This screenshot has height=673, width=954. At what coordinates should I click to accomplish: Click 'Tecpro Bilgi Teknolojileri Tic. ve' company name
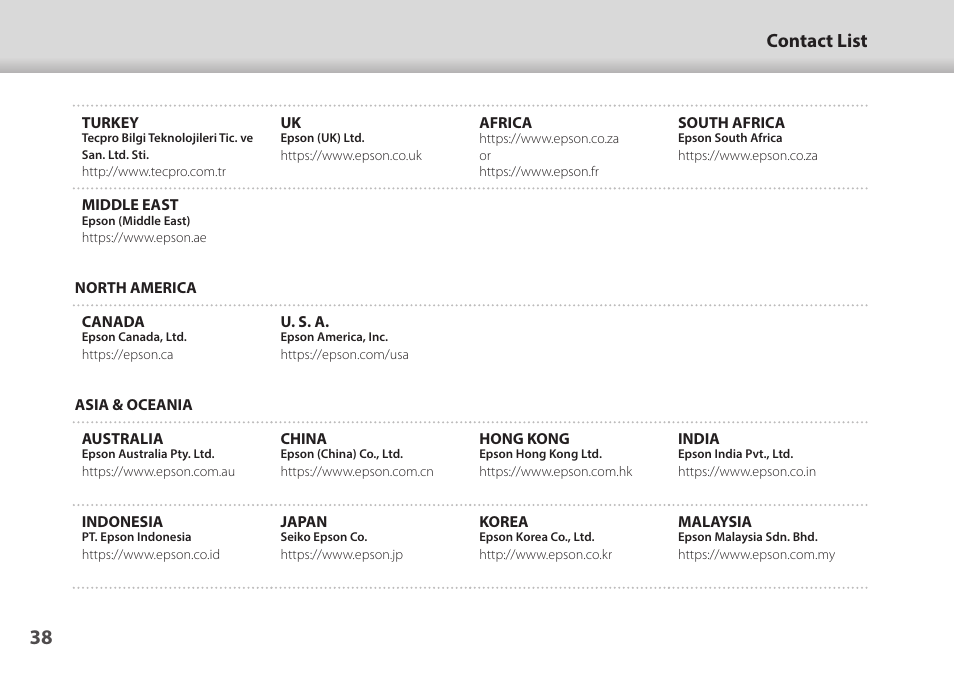167,138
